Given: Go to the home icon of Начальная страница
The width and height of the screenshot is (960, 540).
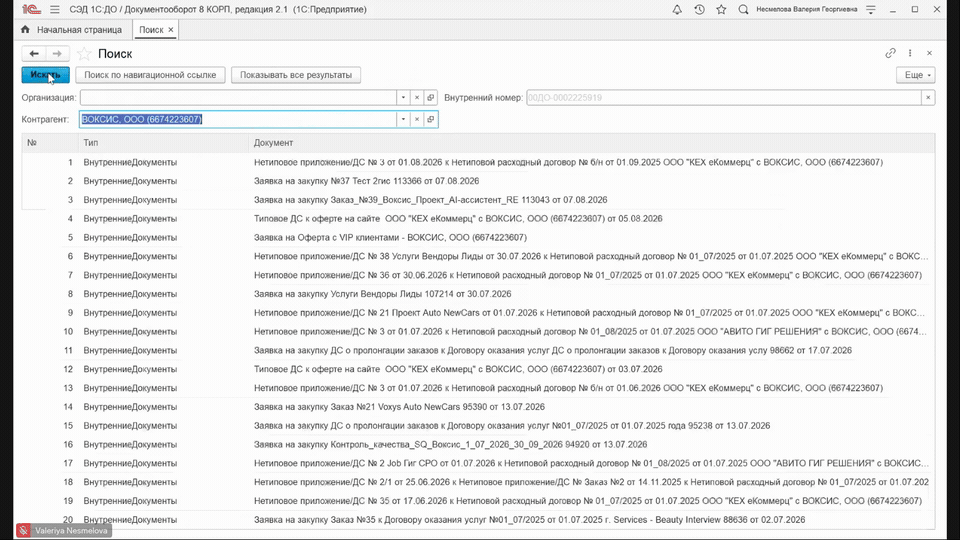Looking at the screenshot, I should pos(25,29).
